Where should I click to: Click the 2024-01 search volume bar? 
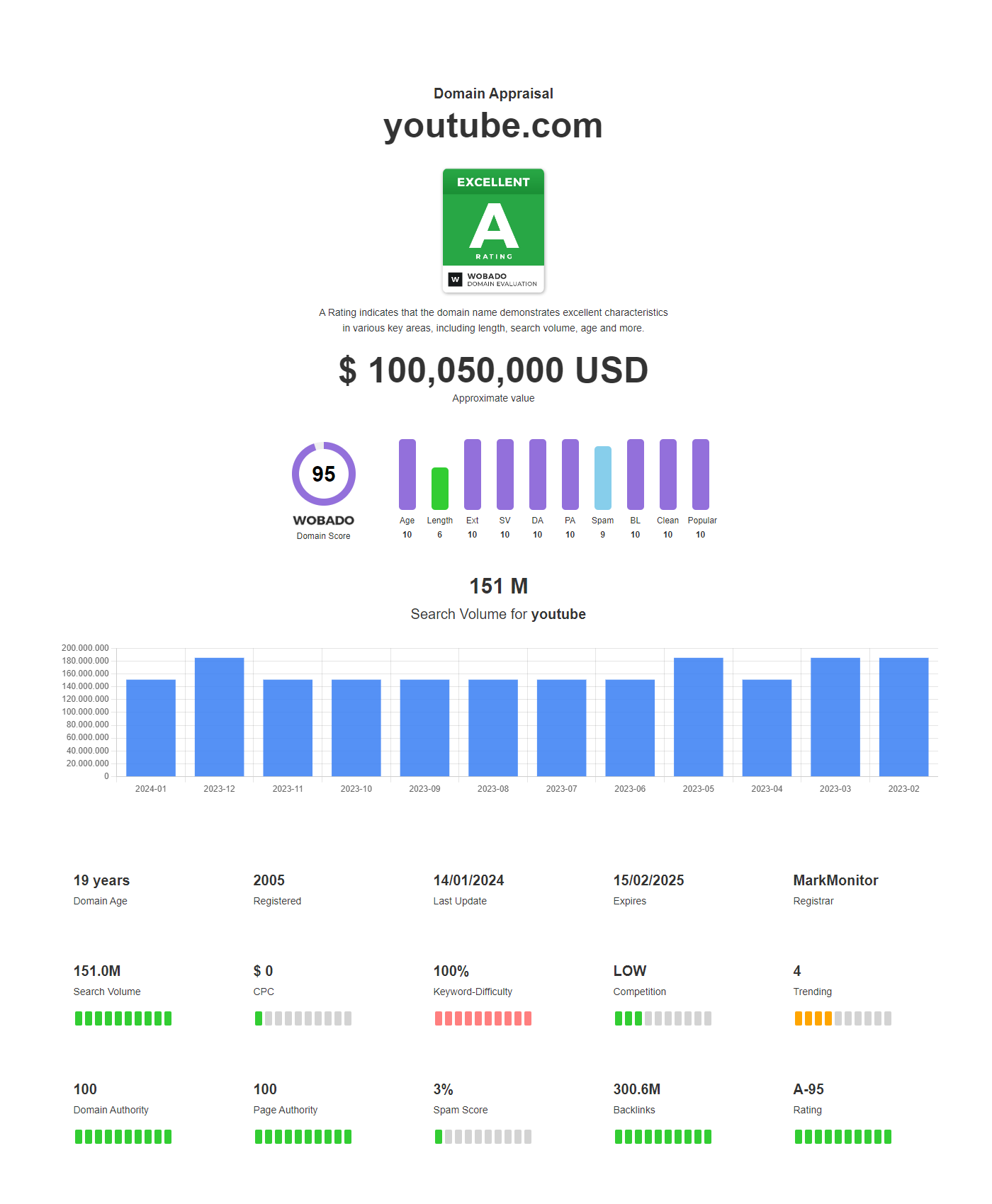coord(151,728)
